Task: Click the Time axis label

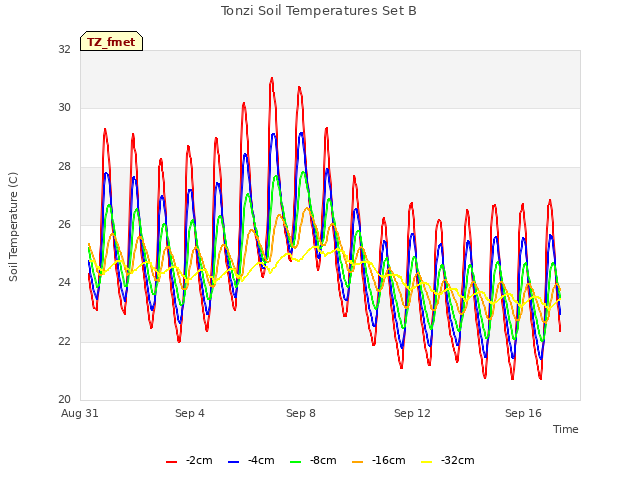Action: 565,429
